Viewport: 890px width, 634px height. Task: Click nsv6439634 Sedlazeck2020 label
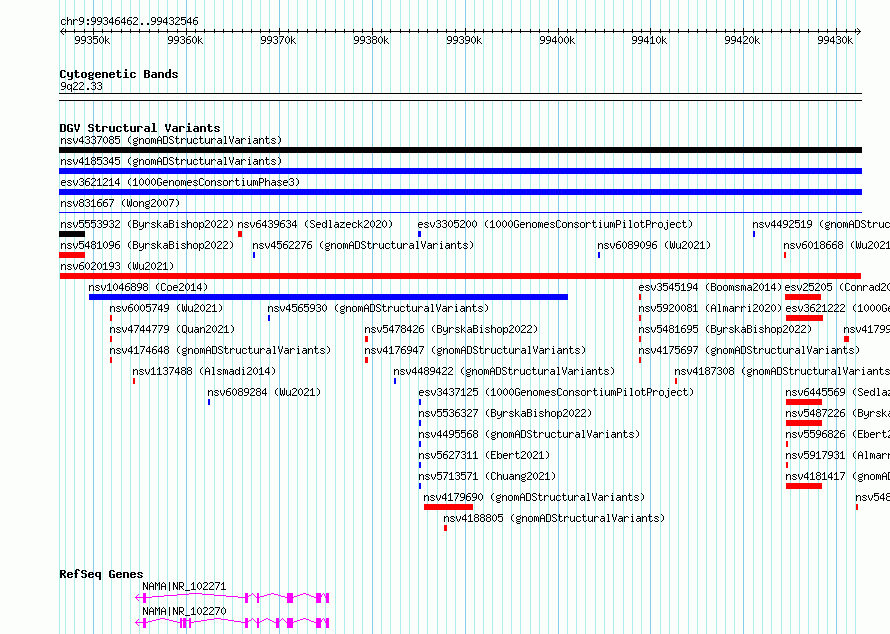point(315,224)
